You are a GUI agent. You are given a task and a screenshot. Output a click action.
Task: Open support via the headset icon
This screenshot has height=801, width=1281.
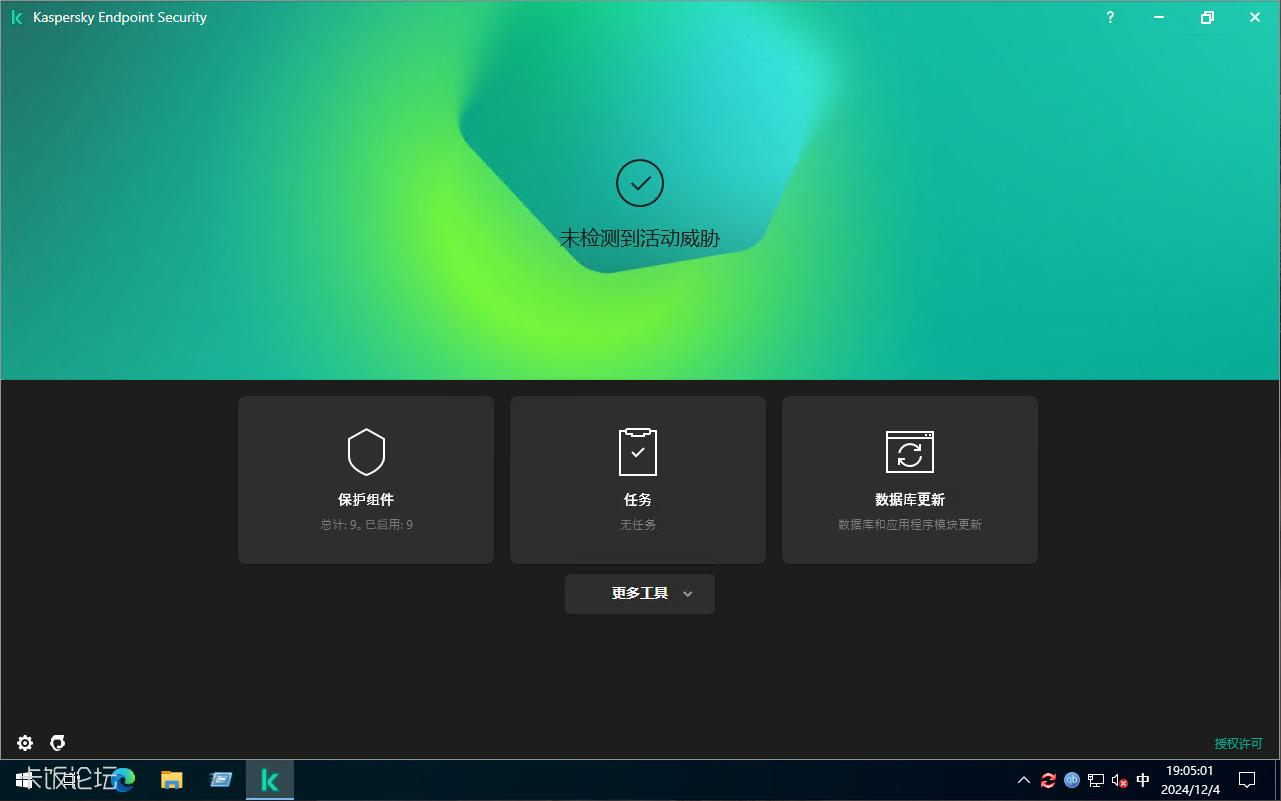(58, 742)
